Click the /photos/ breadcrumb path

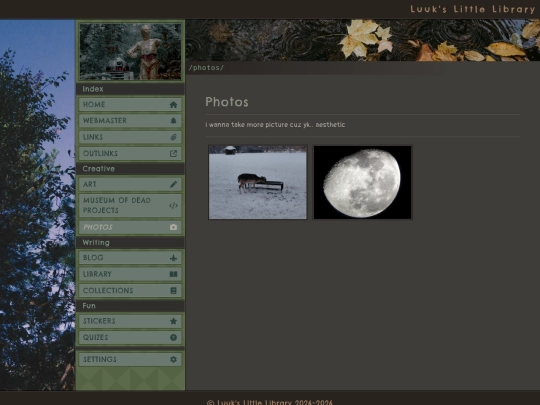point(206,68)
